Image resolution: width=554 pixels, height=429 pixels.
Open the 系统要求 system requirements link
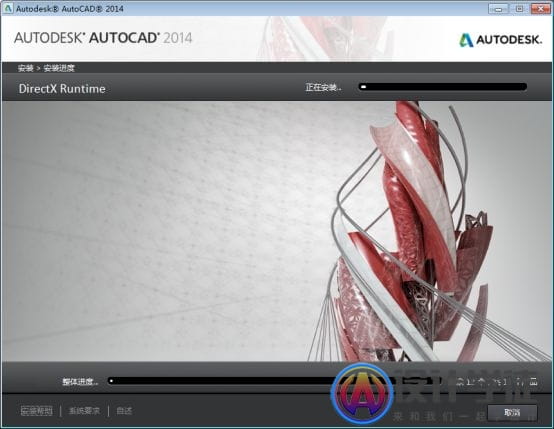tap(84, 411)
